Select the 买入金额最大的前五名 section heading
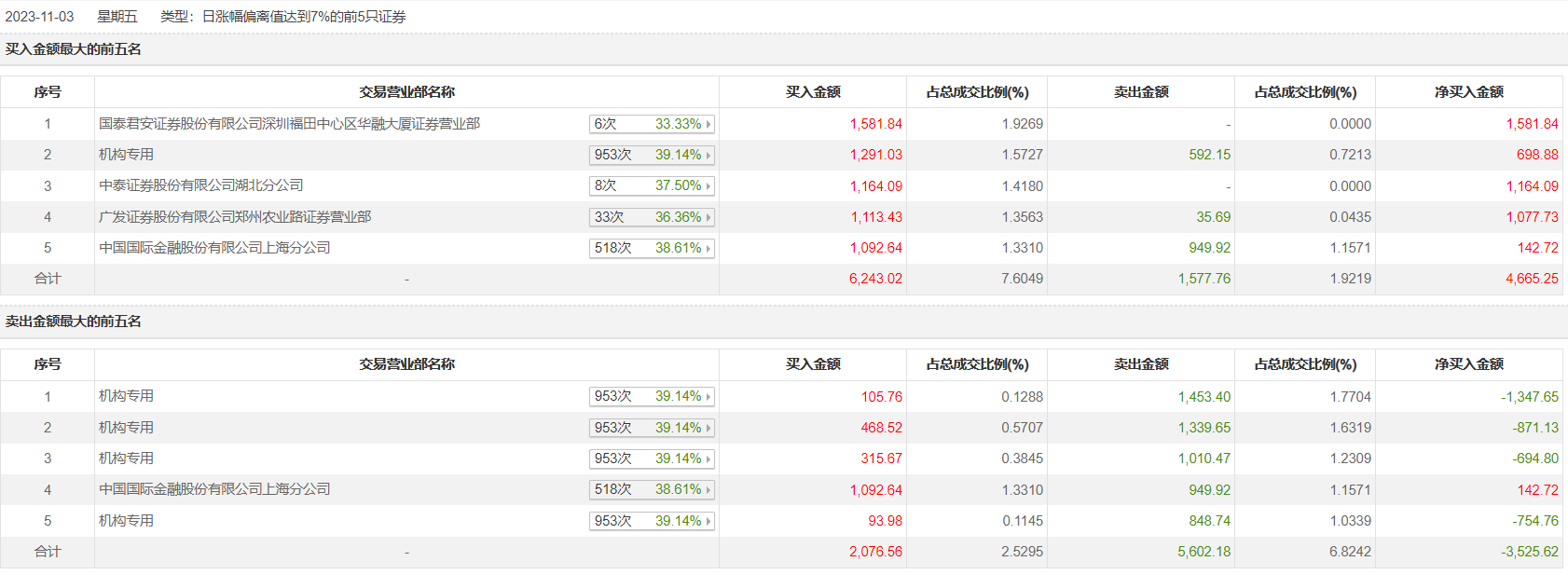1568x575 pixels. (x=74, y=49)
